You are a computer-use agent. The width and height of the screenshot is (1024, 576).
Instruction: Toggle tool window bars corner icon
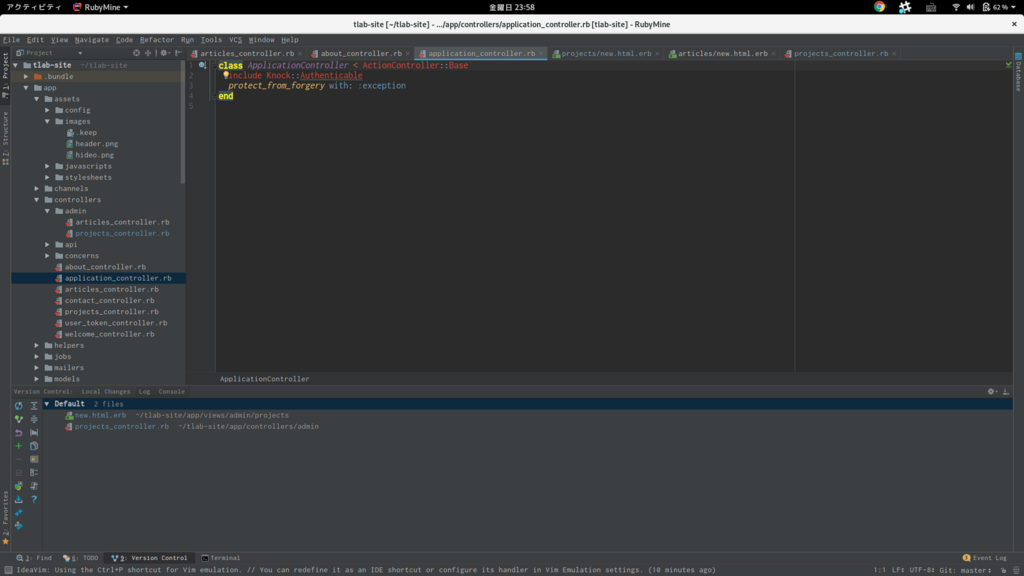coord(8,570)
